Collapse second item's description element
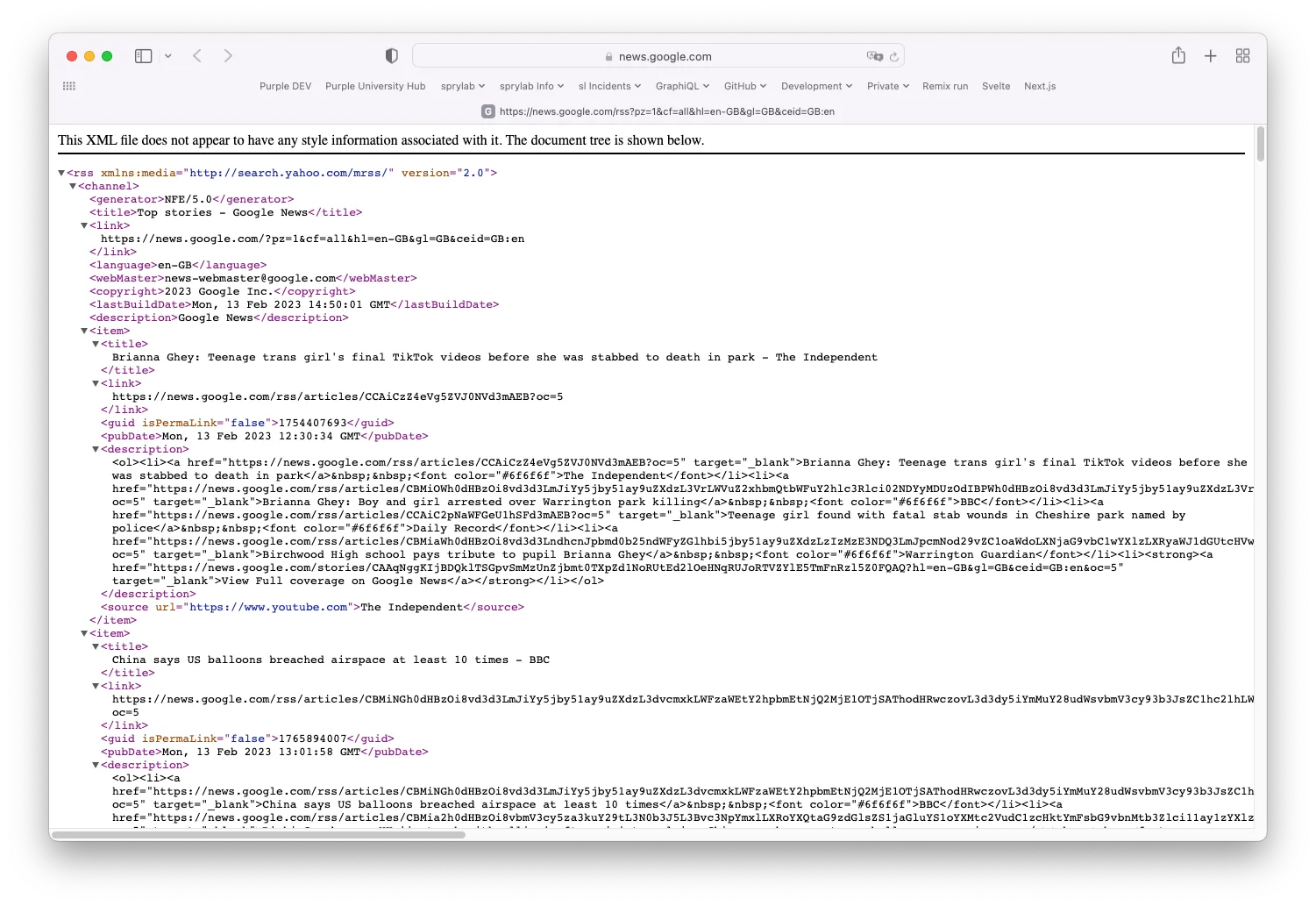The height and width of the screenshot is (906, 1316). (x=96, y=765)
